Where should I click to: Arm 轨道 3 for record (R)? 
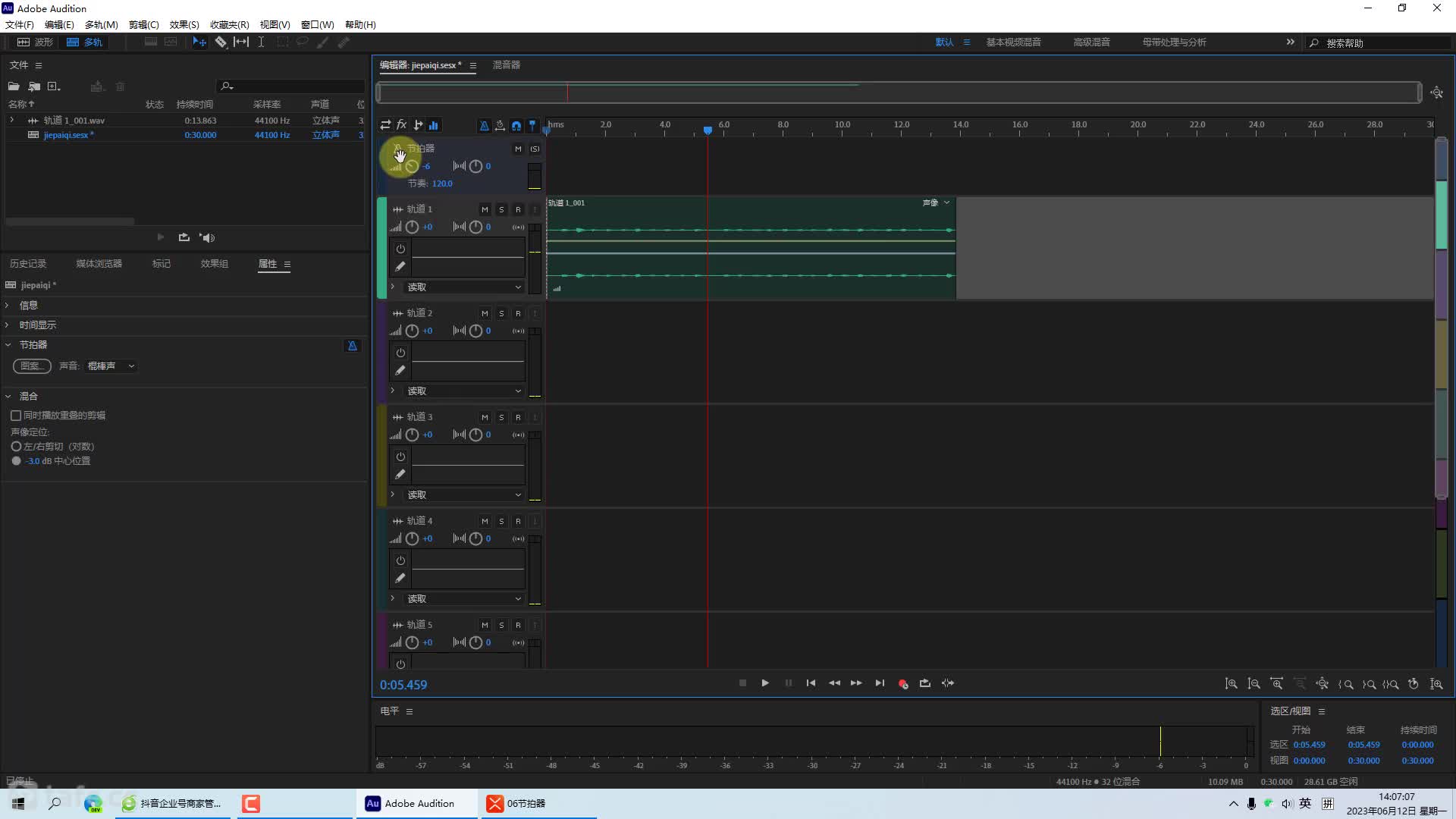518,417
